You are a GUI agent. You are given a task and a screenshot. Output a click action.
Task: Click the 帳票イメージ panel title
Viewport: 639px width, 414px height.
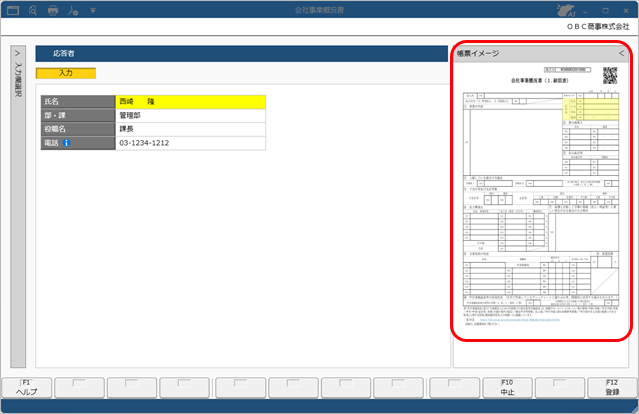point(478,53)
